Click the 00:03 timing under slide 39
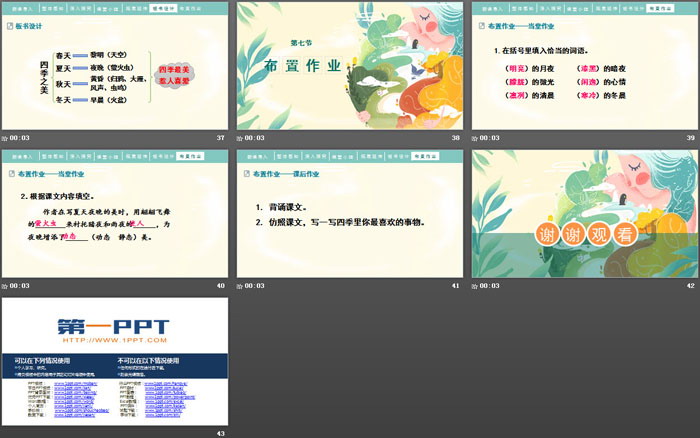The image size is (700, 438). point(490,138)
